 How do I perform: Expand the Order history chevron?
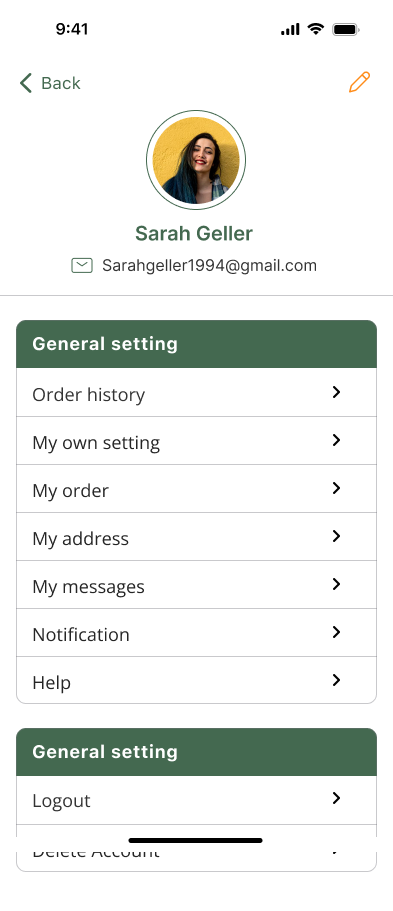pyautogui.click(x=336, y=392)
